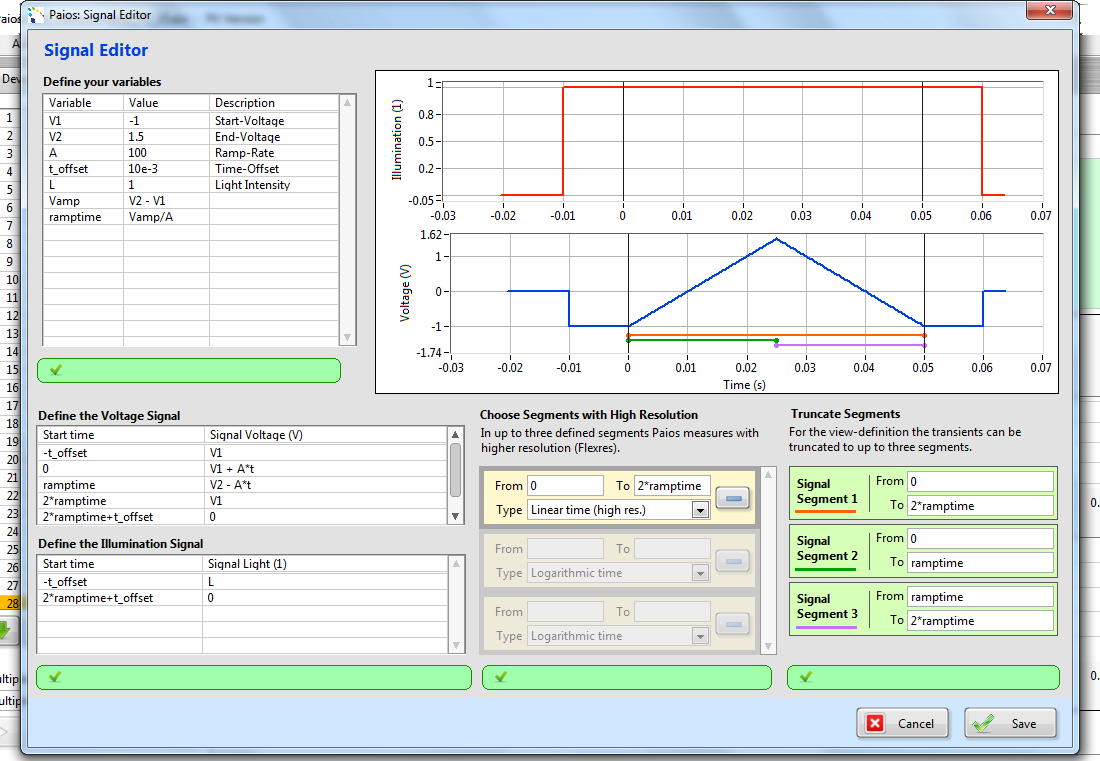1100x761 pixels.
Task: Select t_offset value '10e-3'
Action: click(x=166, y=169)
